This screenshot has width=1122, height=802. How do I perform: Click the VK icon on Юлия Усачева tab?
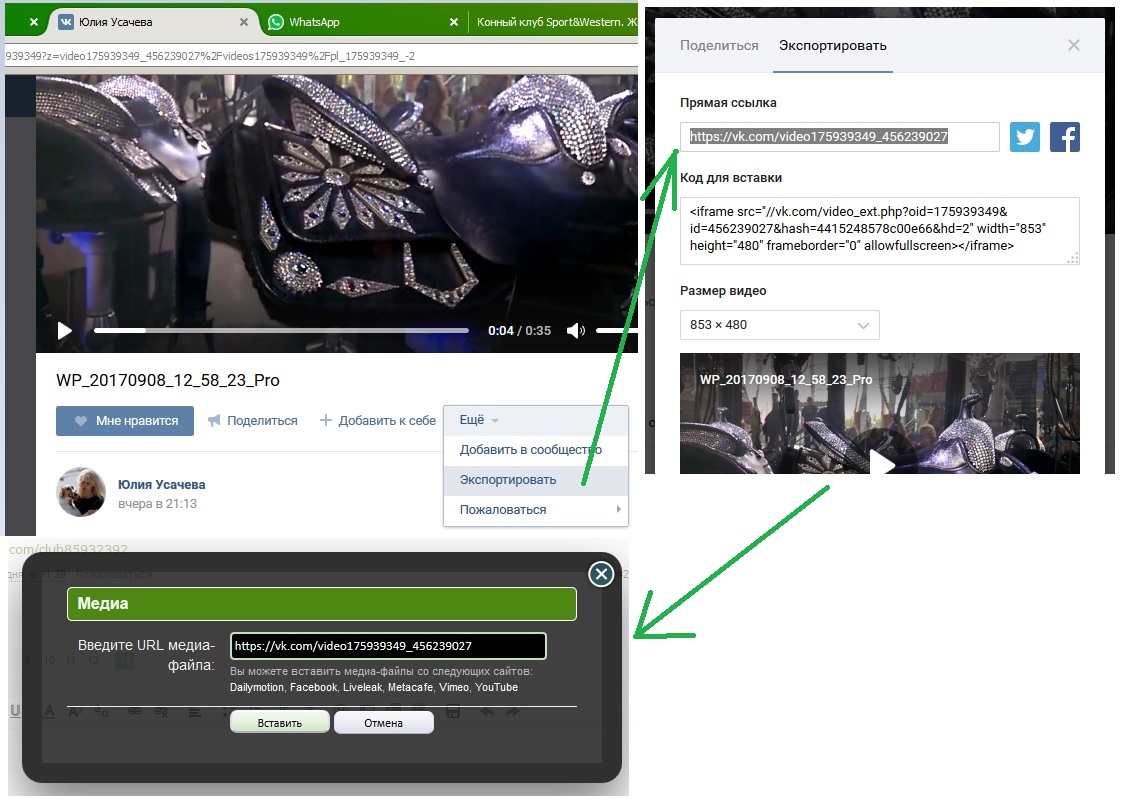[66, 22]
